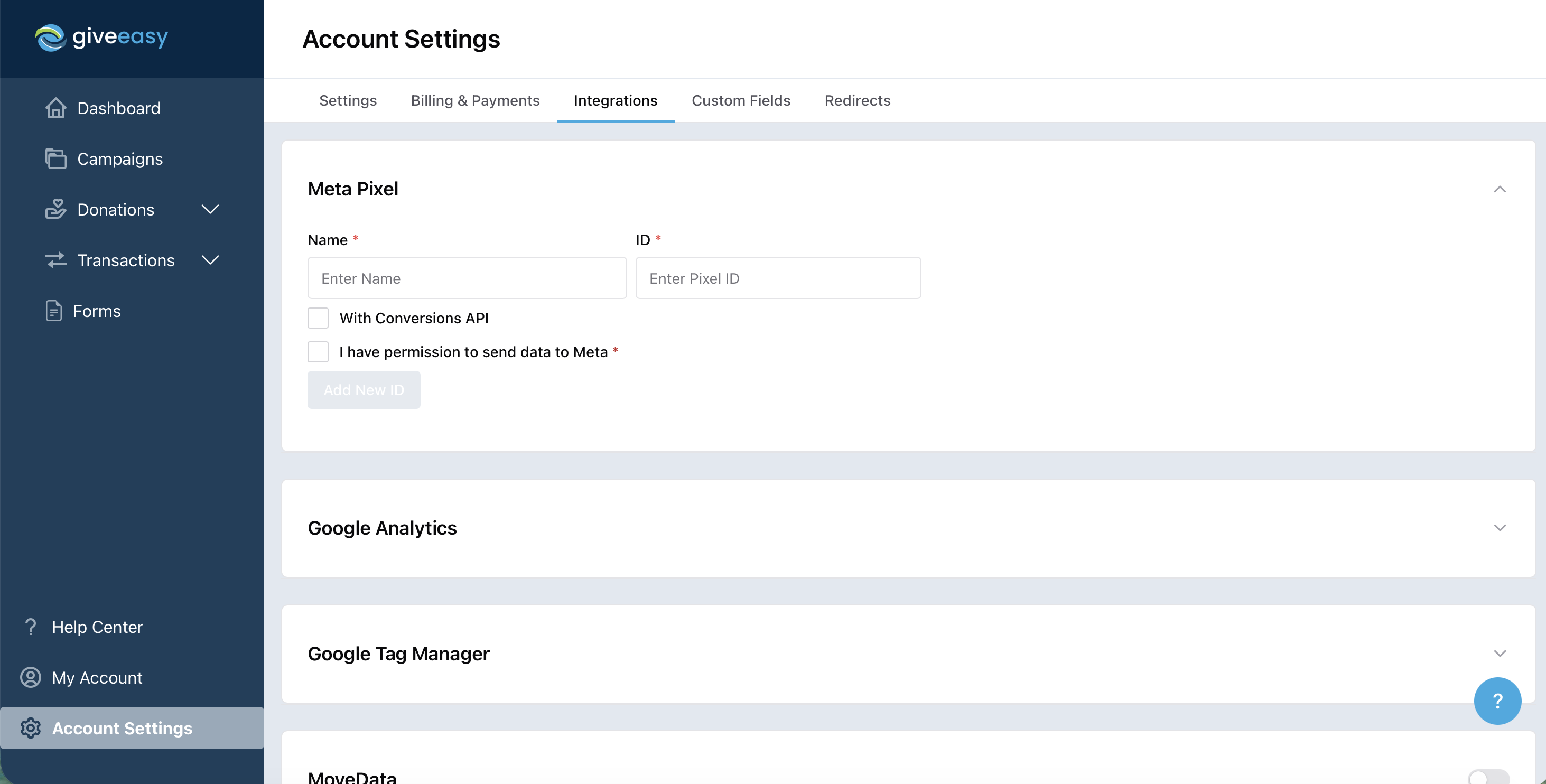Screen dimensions: 1546x784
Task: Select the Integrations tab
Action: click(x=616, y=100)
